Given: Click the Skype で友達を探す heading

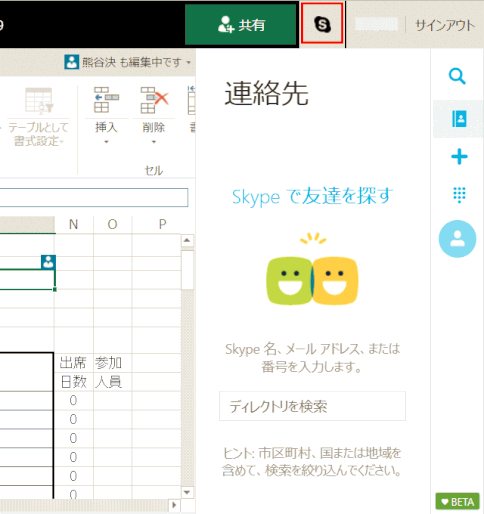Looking at the screenshot, I should coord(312,196).
